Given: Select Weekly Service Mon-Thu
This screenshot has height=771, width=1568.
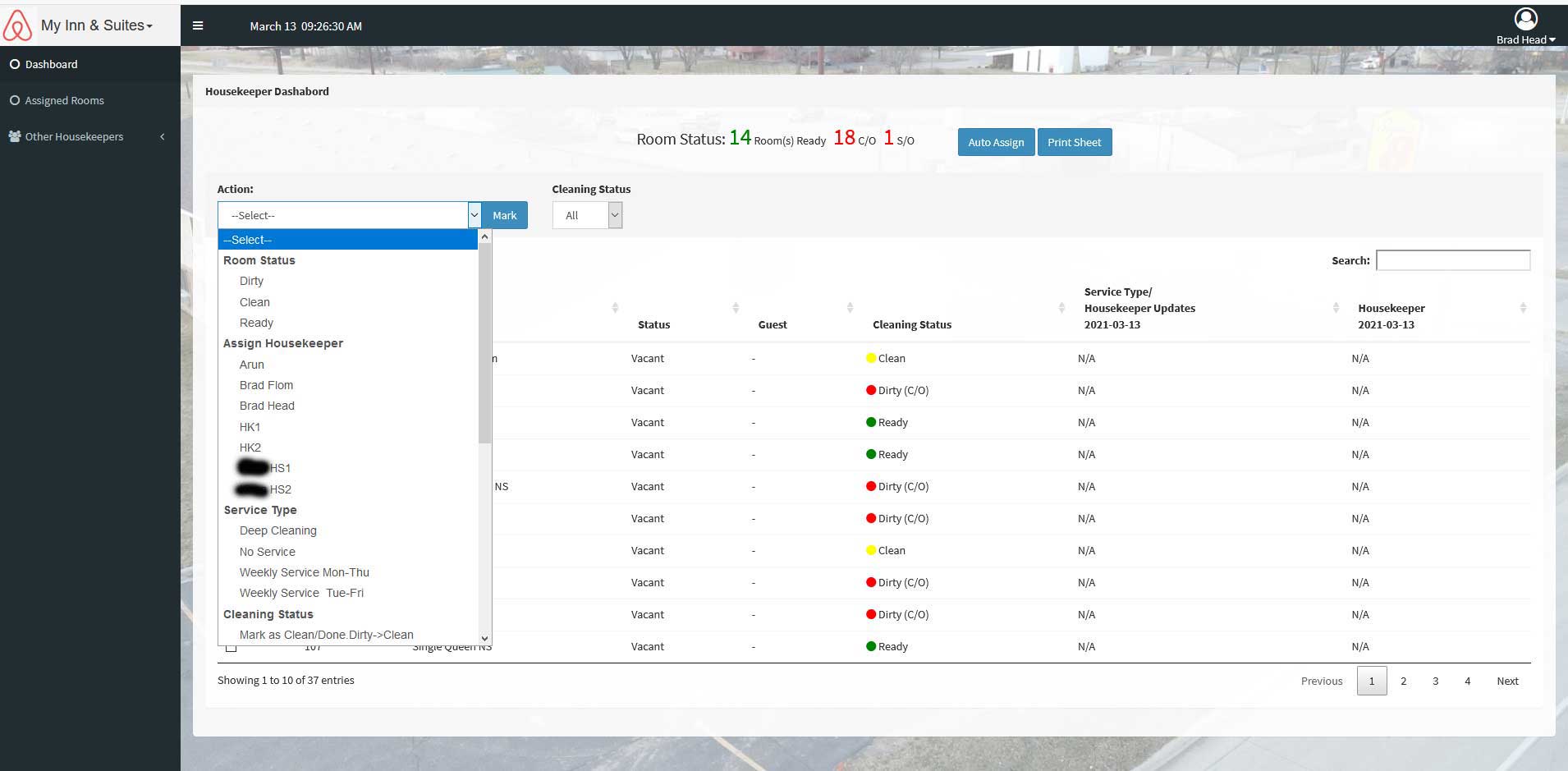Looking at the screenshot, I should tap(304, 572).
